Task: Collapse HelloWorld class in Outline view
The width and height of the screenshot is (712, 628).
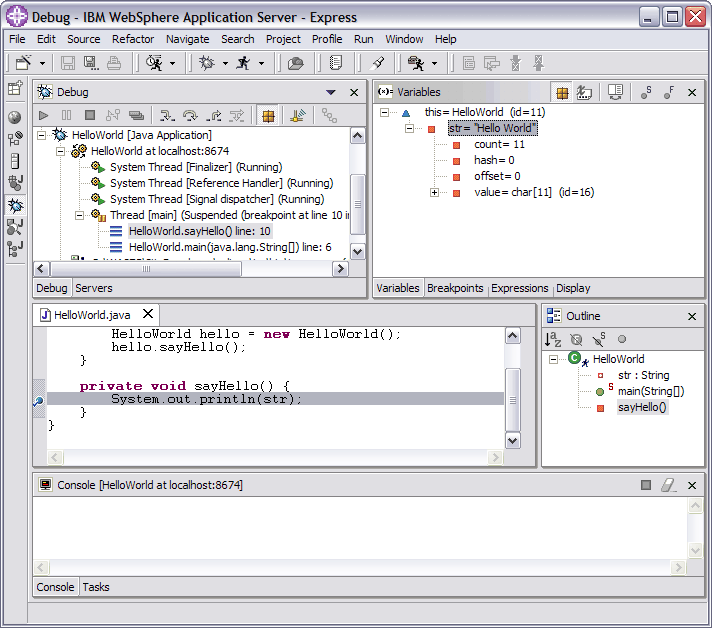Action: tap(553, 360)
